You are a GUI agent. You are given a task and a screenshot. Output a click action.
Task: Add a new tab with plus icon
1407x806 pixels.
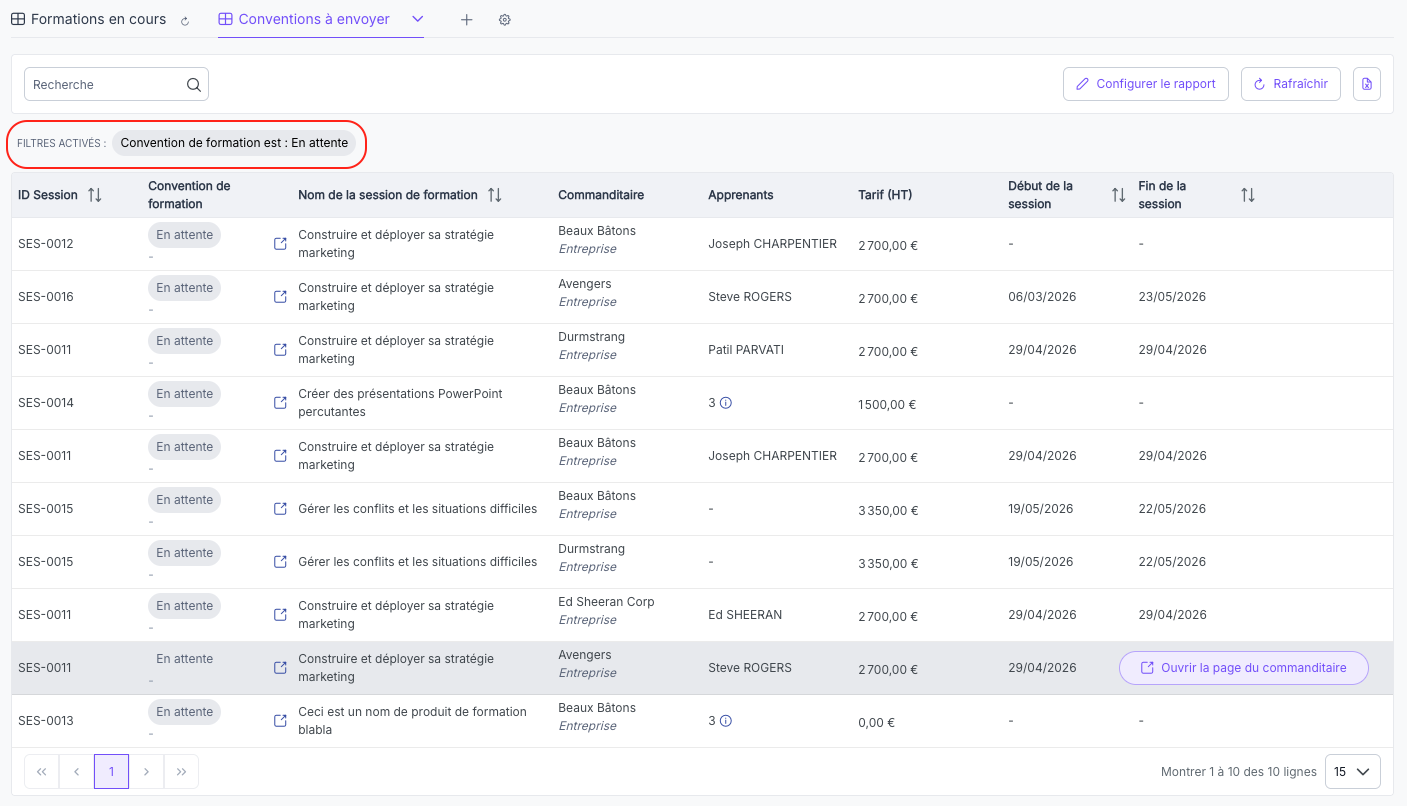466,20
